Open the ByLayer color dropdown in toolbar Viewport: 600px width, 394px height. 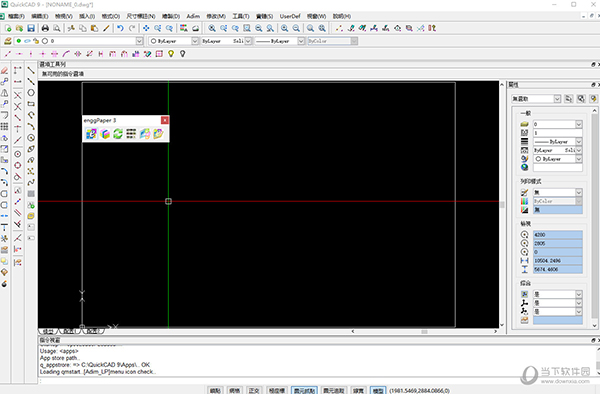point(195,41)
